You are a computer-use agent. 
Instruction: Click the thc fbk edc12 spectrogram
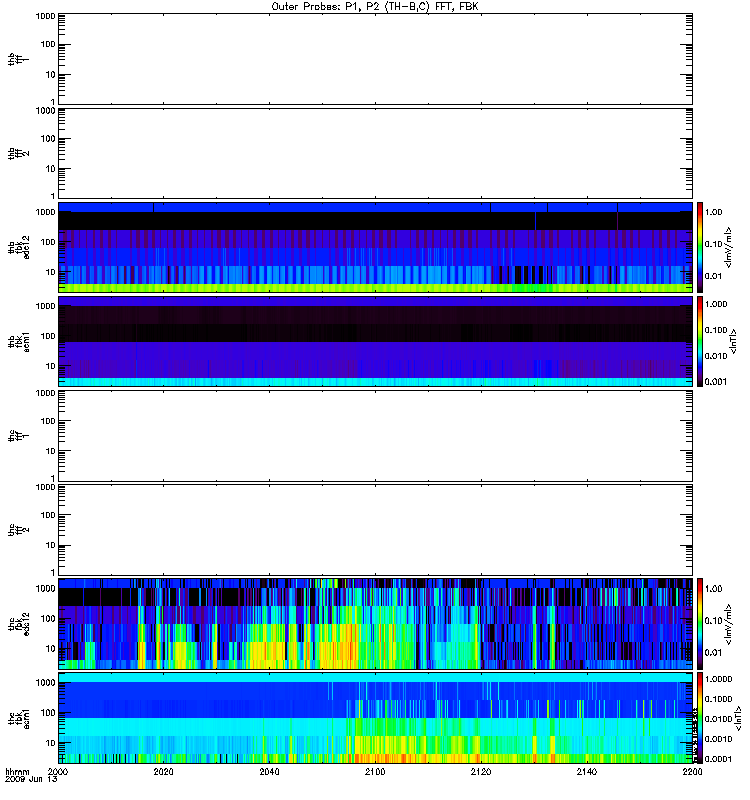(x=376, y=623)
